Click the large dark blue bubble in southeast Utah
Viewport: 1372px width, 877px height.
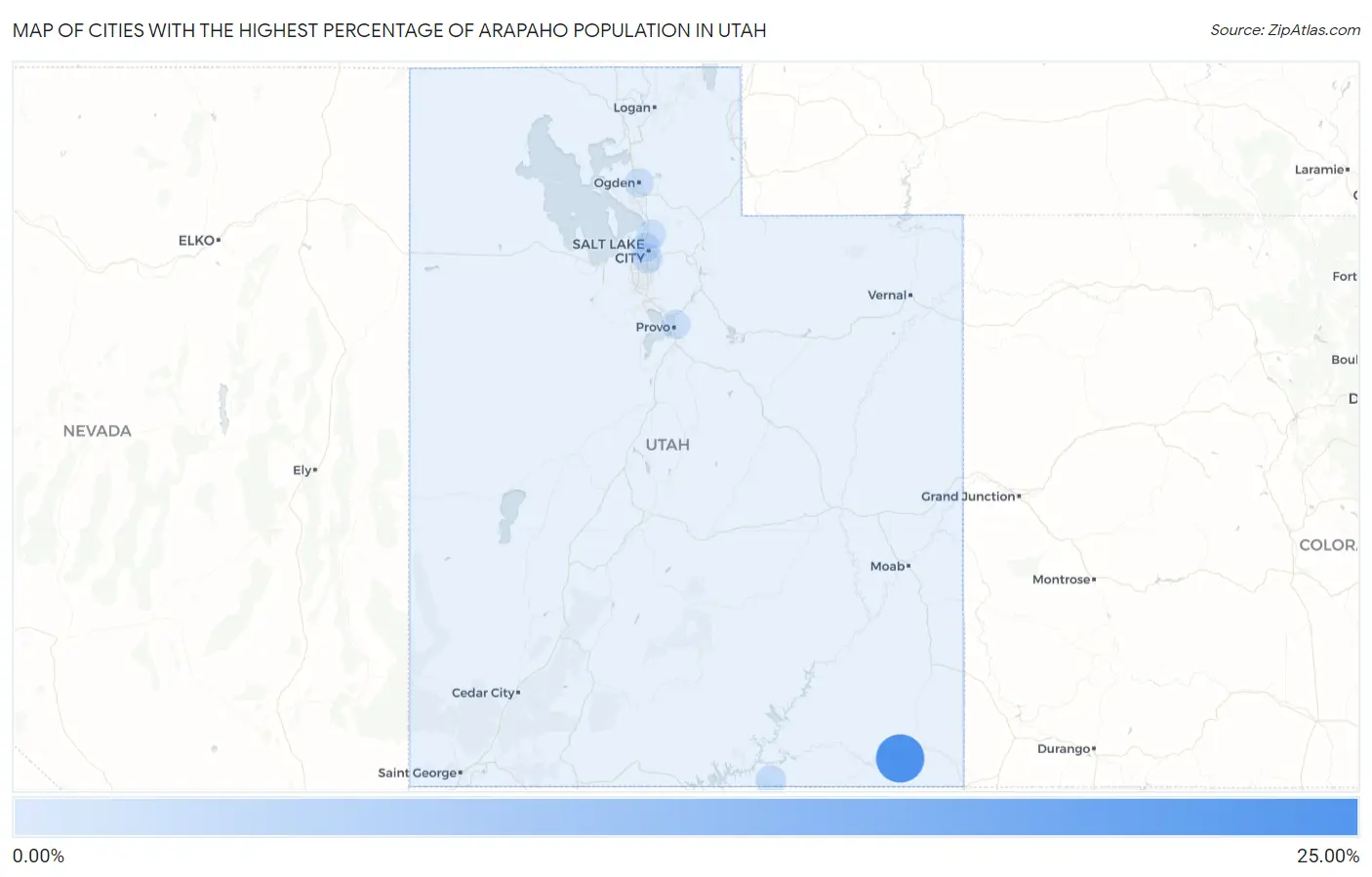[x=900, y=758]
